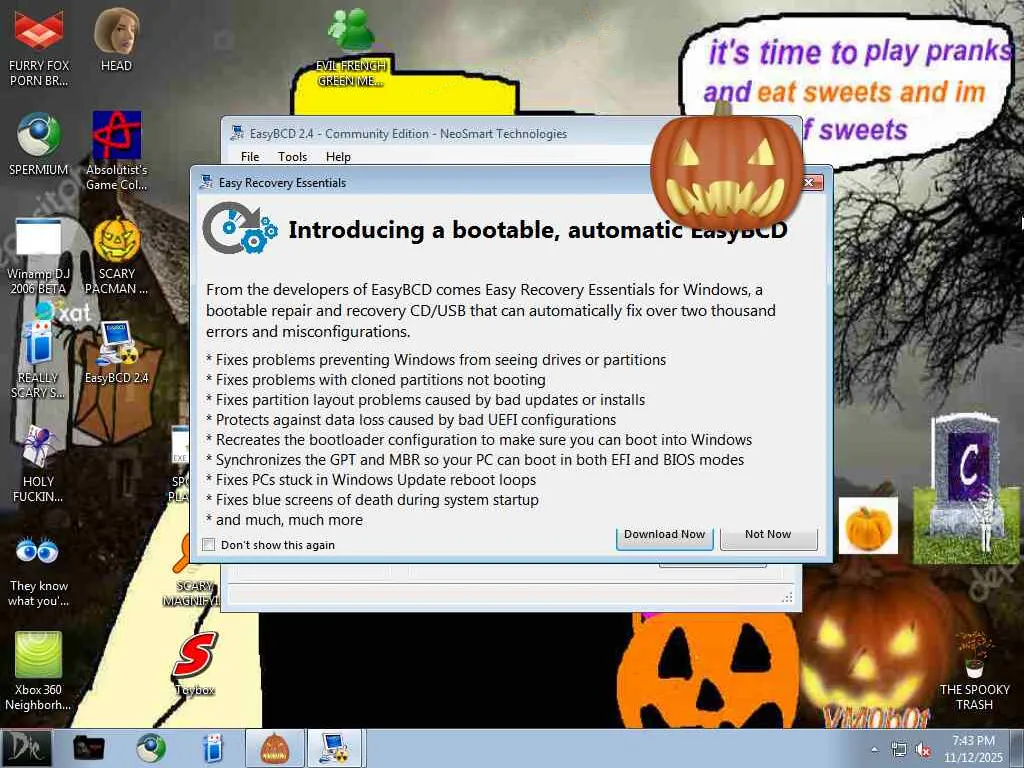Switch to the pumpkin taskbar app
Image resolution: width=1024 pixels, height=768 pixels.
point(274,748)
